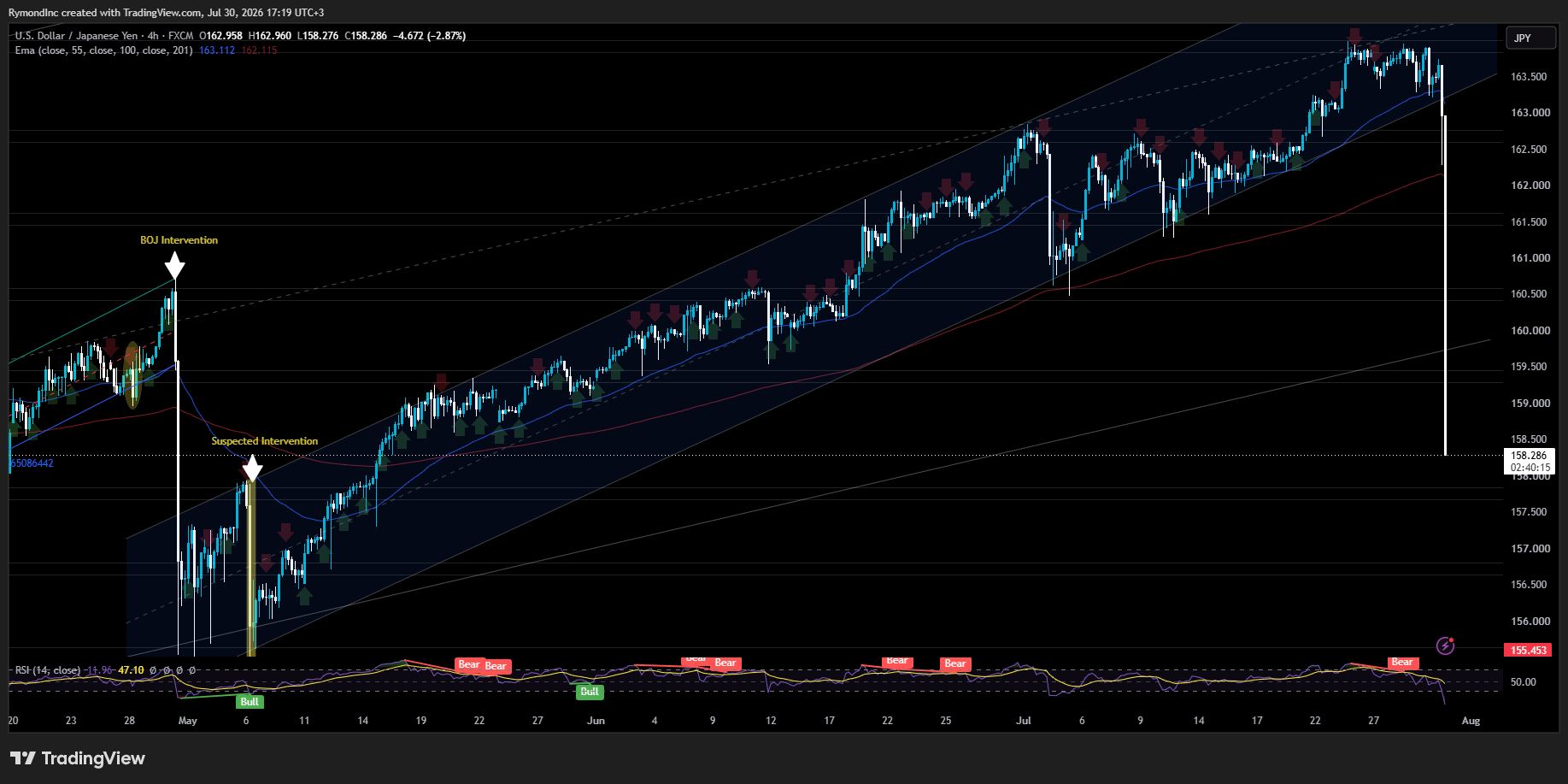Click the 160.500 price scale label
Screen dimensions: 1568x784
[1529, 294]
